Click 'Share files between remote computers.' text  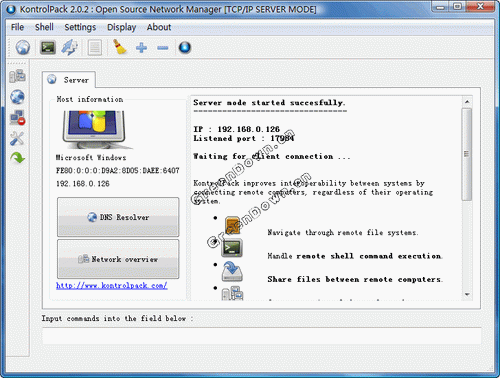coord(355,279)
